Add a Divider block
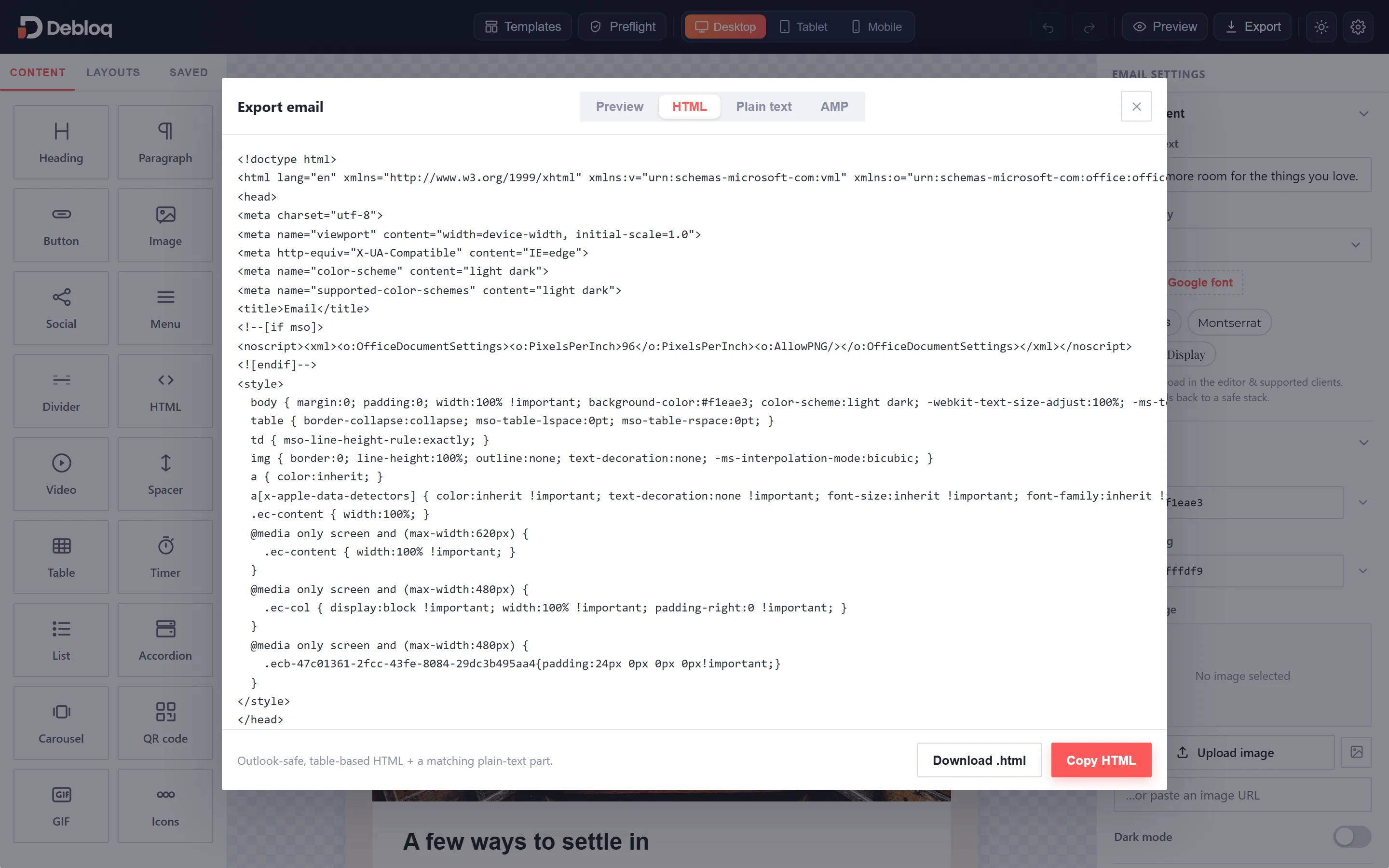This screenshot has height=868, width=1389. pos(61,391)
